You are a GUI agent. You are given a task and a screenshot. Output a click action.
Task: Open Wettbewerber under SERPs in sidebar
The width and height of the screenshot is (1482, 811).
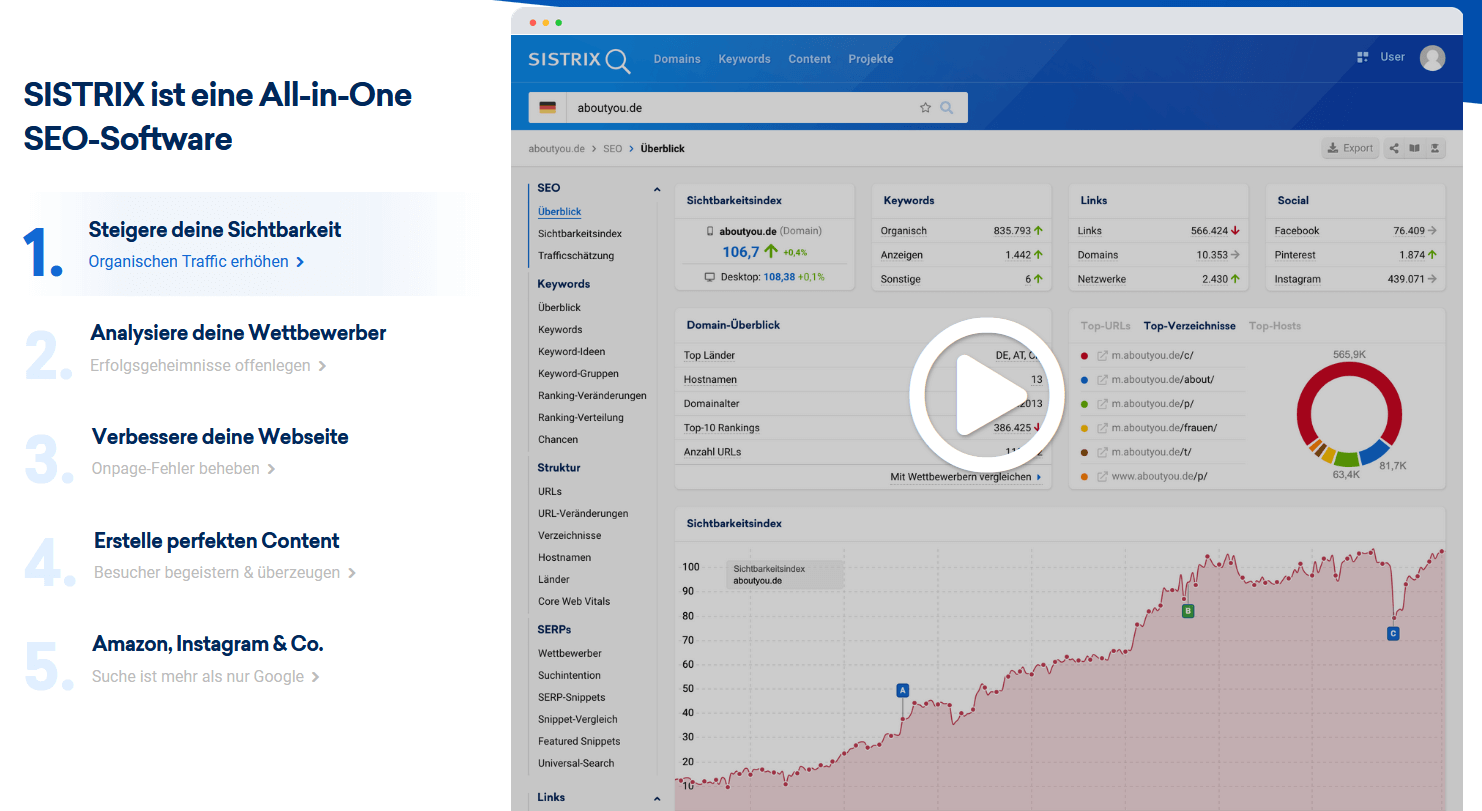570,653
